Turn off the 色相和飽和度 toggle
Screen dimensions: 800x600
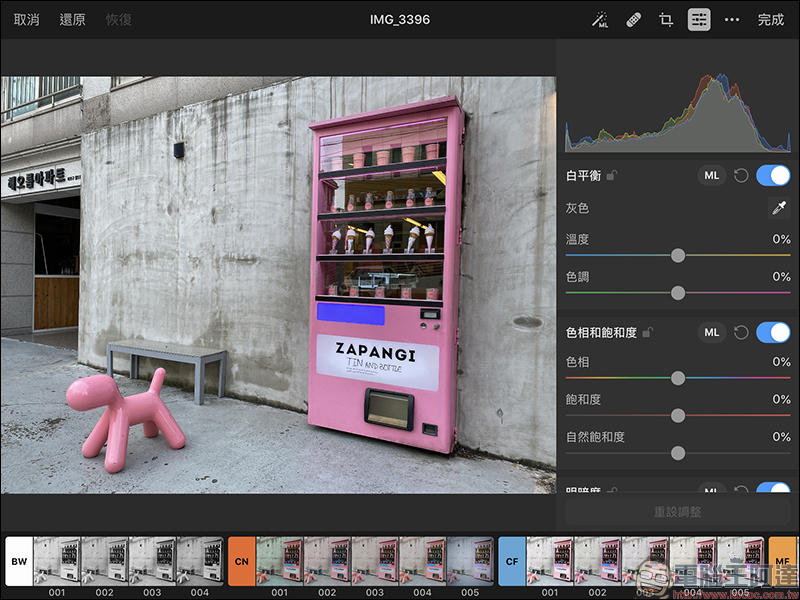pyautogui.click(x=773, y=332)
